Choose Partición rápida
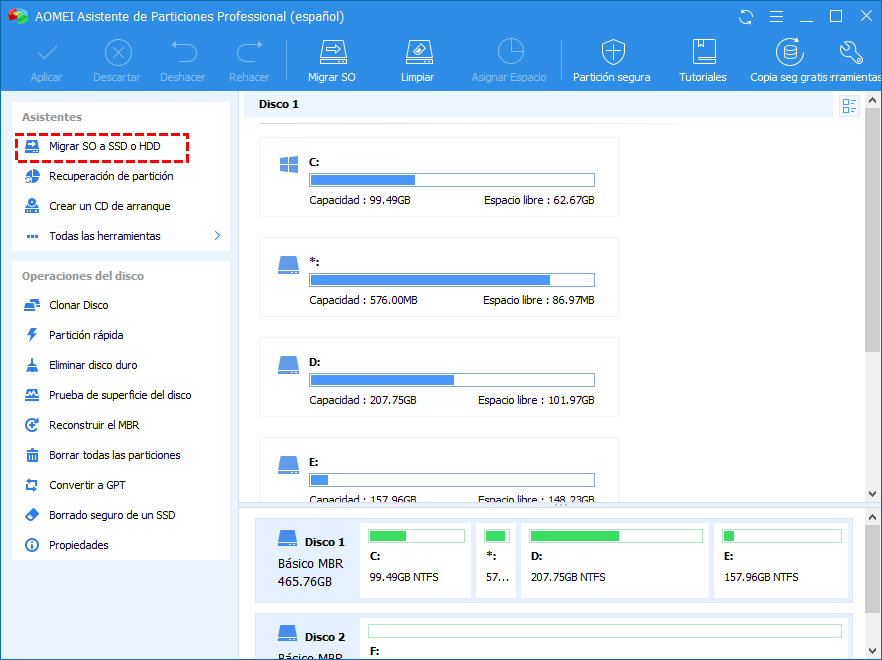The width and height of the screenshot is (882, 660). point(86,335)
